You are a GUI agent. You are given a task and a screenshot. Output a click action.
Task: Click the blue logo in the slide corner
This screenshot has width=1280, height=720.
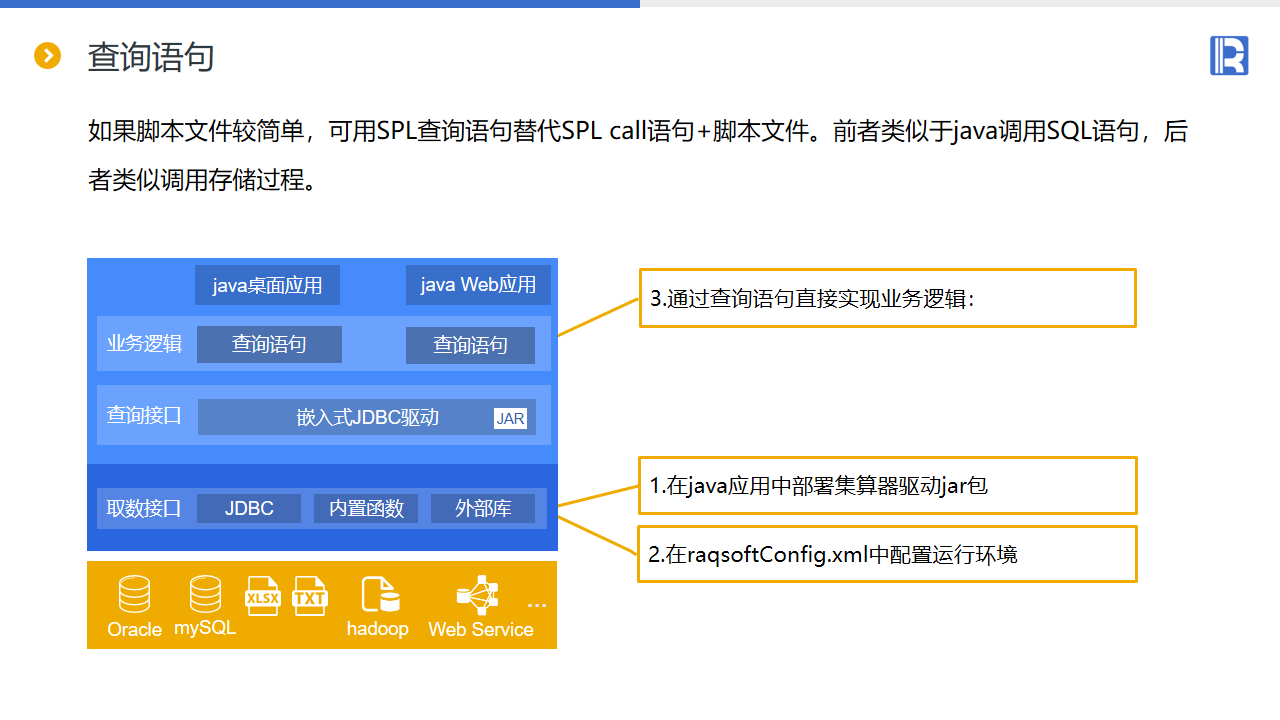coord(1229,55)
